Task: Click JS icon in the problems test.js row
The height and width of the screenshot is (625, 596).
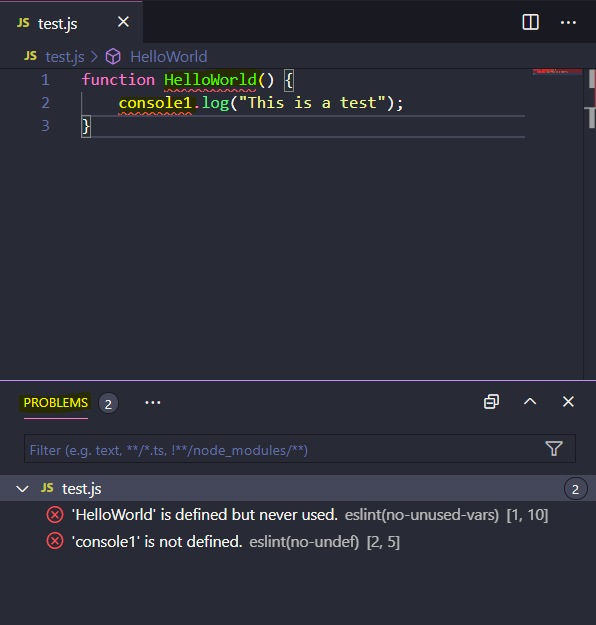Action: tap(47, 488)
